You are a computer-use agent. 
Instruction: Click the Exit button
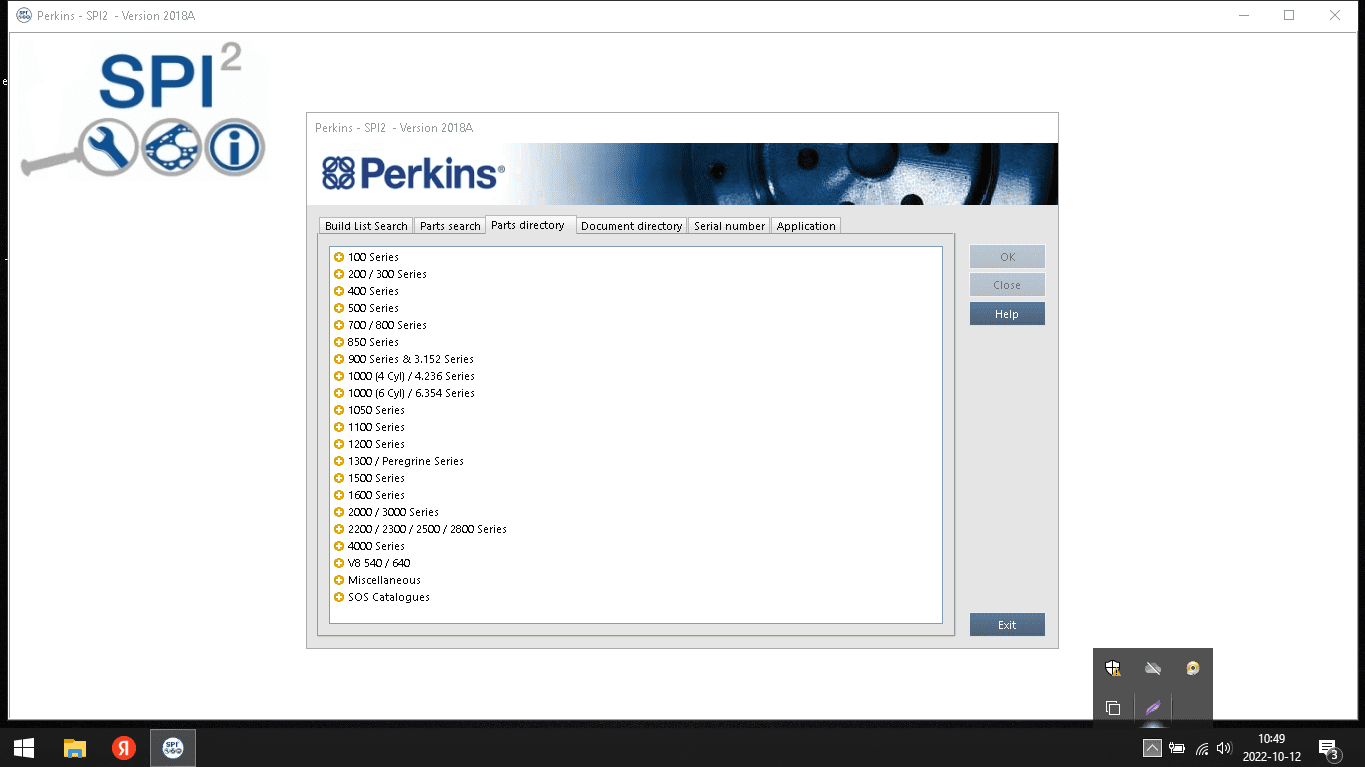pyautogui.click(x=1007, y=625)
